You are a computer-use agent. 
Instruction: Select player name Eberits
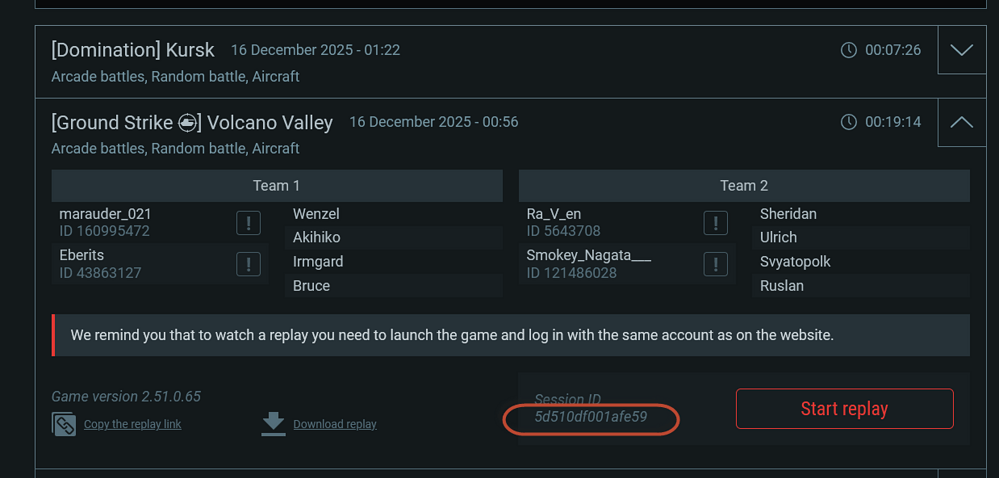(x=82, y=255)
